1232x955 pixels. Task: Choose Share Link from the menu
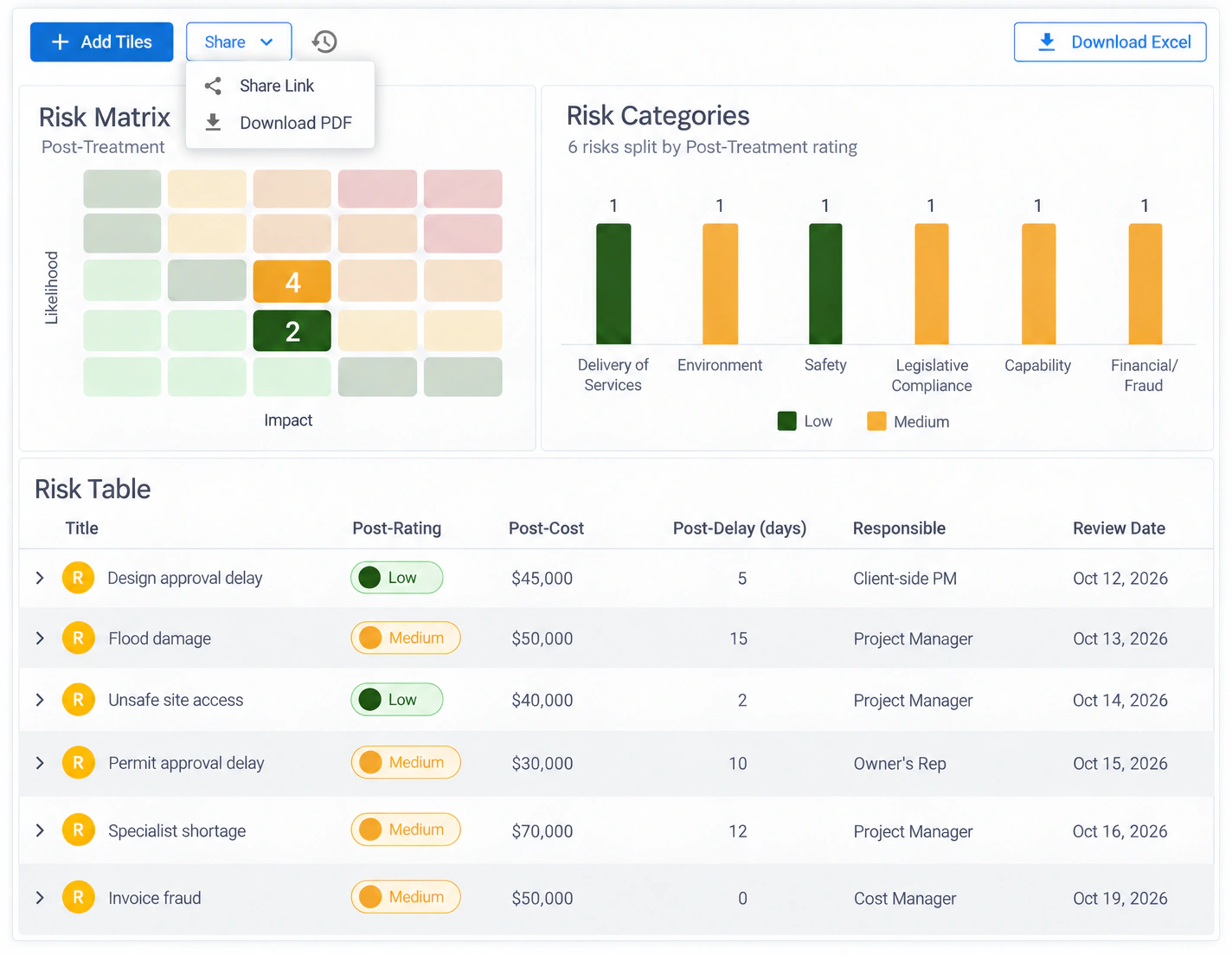[x=280, y=86]
